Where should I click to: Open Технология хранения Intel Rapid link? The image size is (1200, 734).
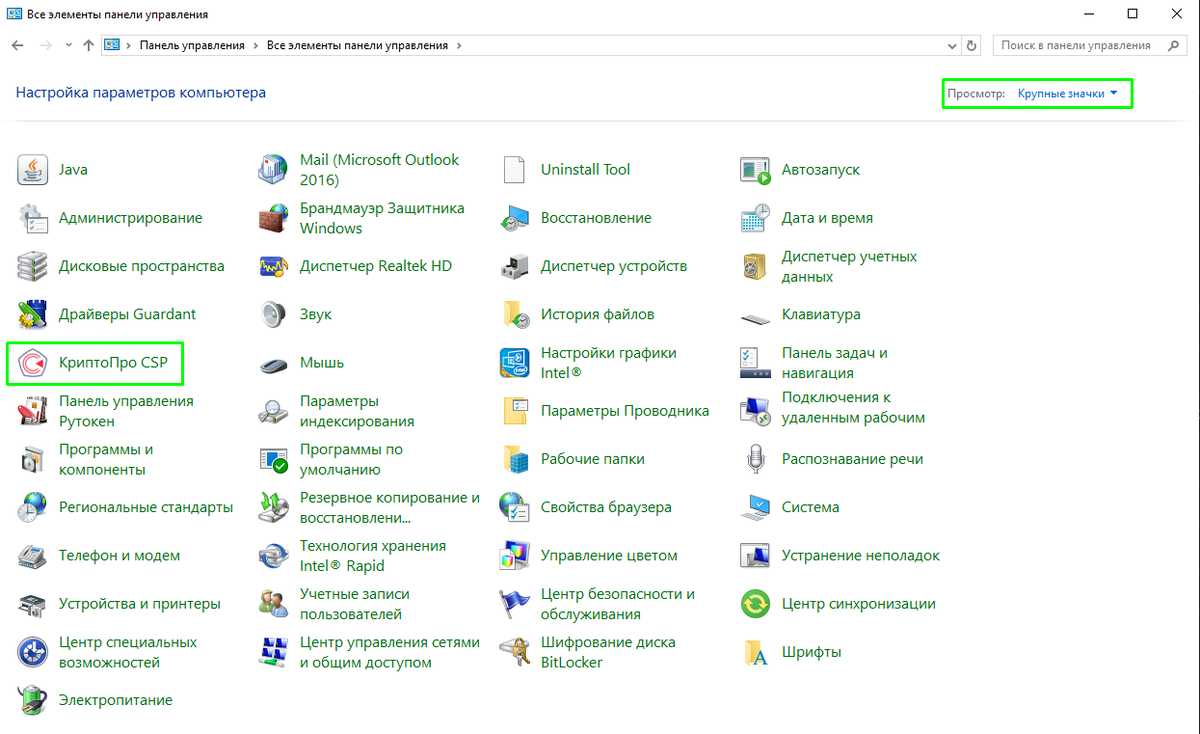[x=373, y=555]
